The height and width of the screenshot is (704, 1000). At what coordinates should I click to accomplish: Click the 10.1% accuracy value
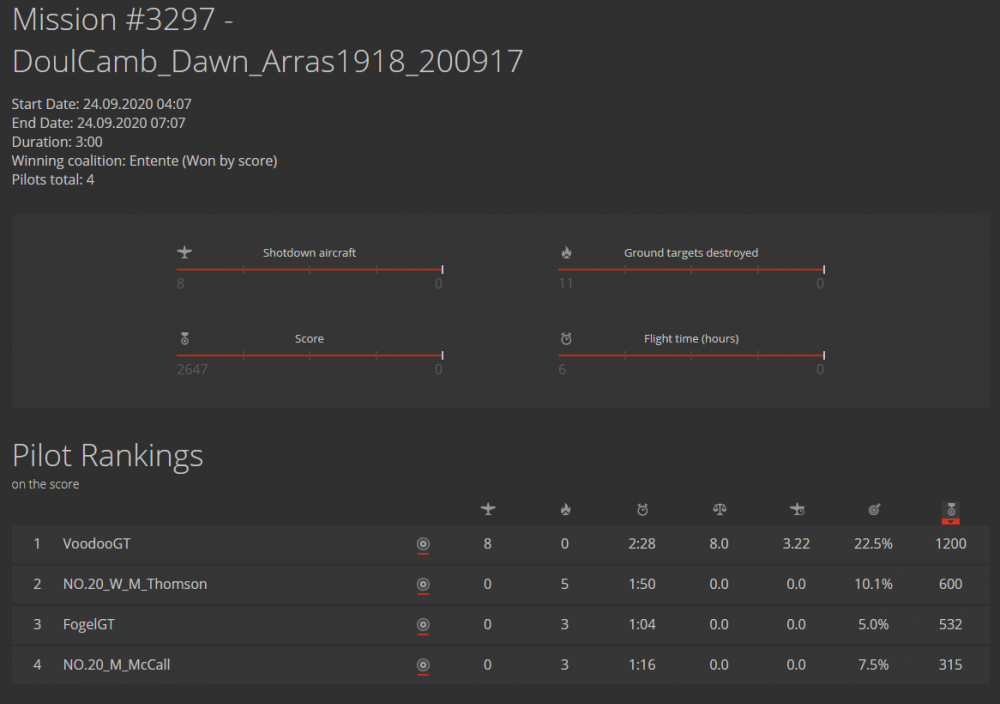point(873,584)
